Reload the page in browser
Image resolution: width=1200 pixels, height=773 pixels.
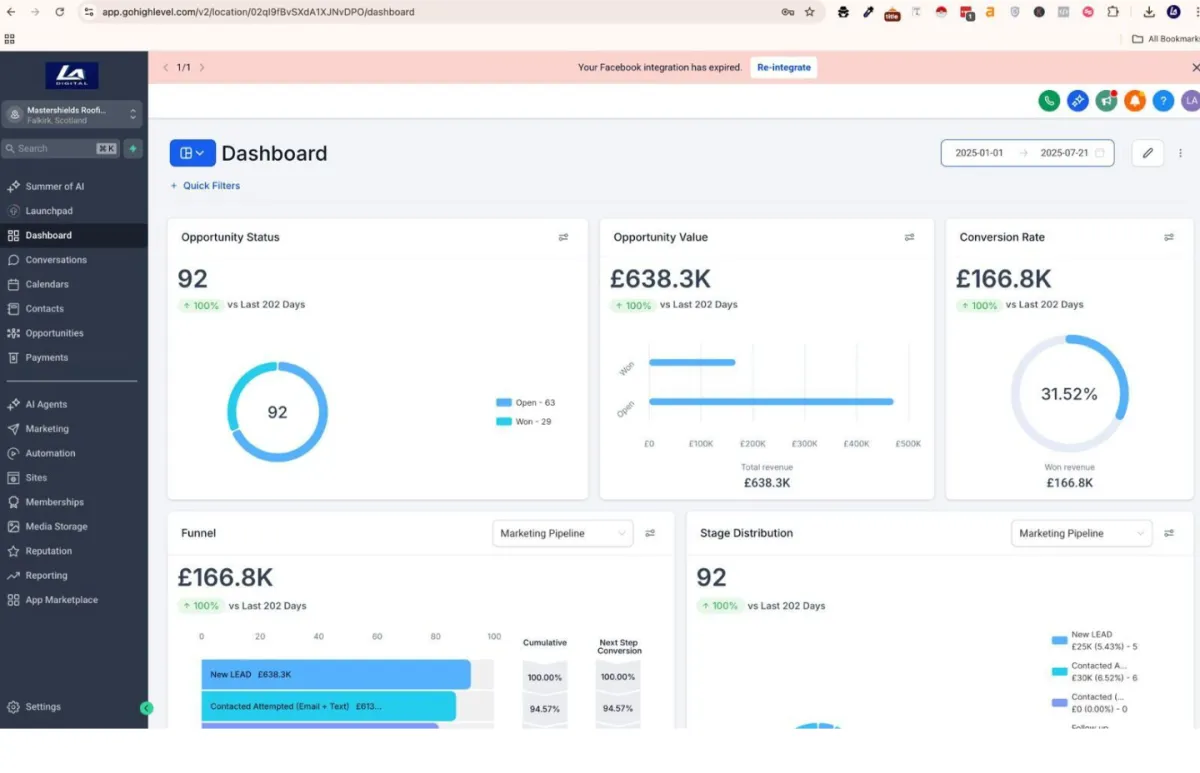pyautogui.click(x=60, y=12)
